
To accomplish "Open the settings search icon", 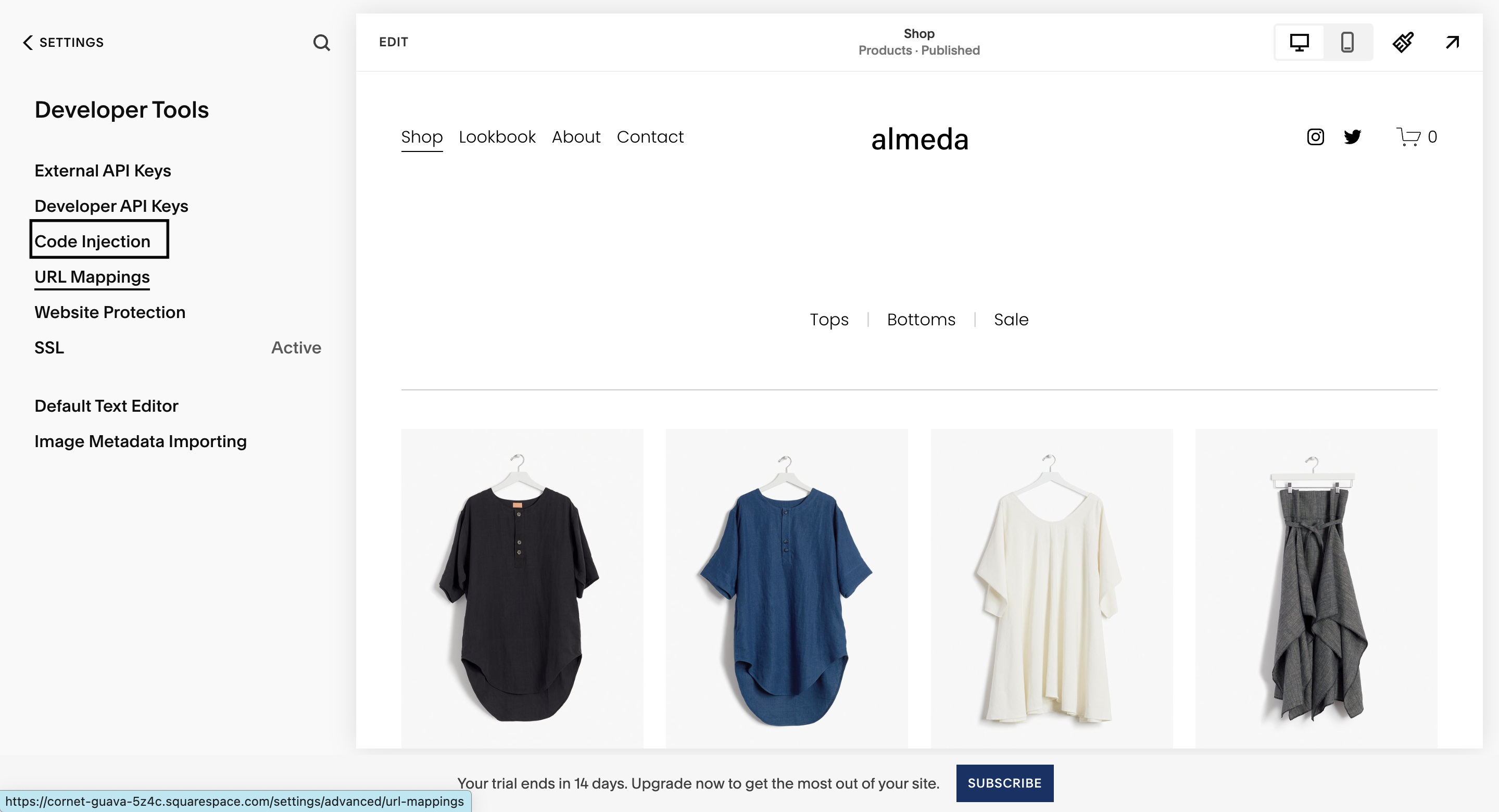I will (321, 43).
